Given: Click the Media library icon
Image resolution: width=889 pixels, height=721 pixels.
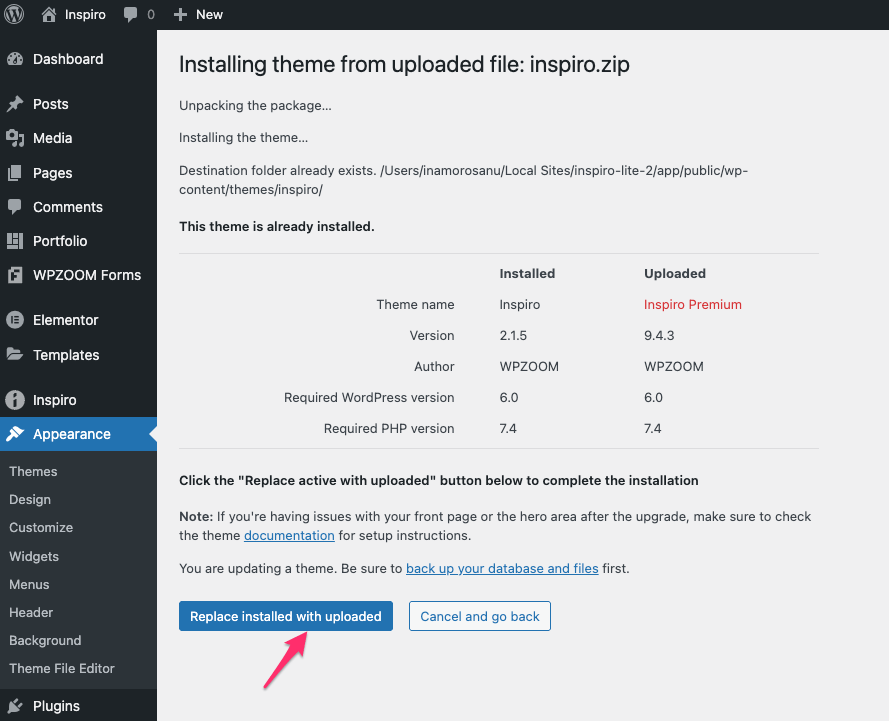Looking at the screenshot, I should pos(15,138).
